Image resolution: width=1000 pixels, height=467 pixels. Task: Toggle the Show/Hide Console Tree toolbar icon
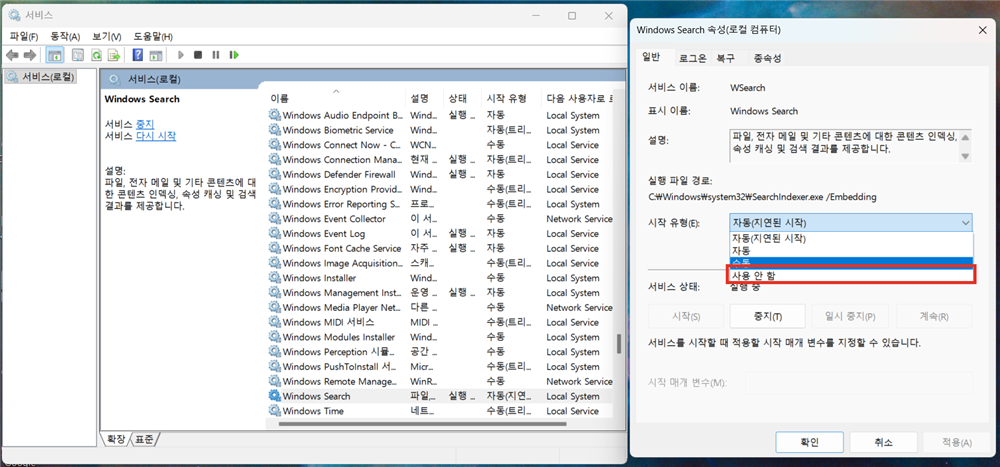55,56
